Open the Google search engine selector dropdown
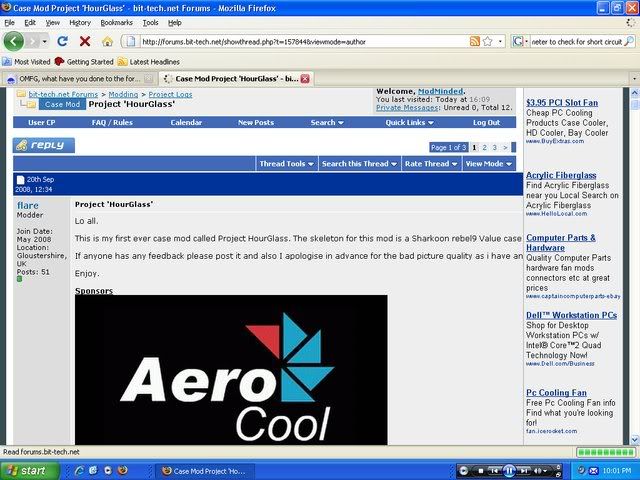 (520, 41)
